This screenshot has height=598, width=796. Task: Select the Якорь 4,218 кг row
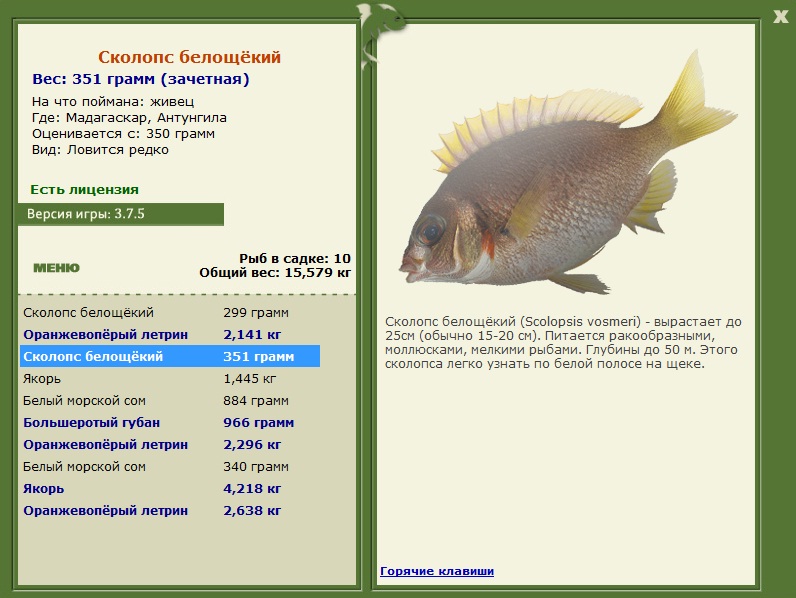coord(170,488)
